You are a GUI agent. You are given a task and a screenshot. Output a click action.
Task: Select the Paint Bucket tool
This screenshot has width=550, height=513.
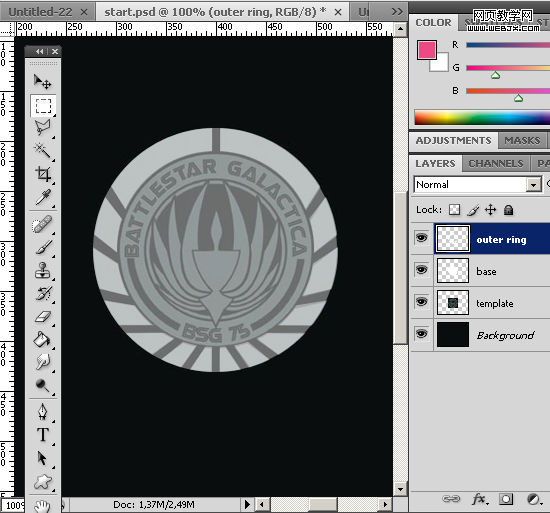pyautogui.click(x=43, y=339)
